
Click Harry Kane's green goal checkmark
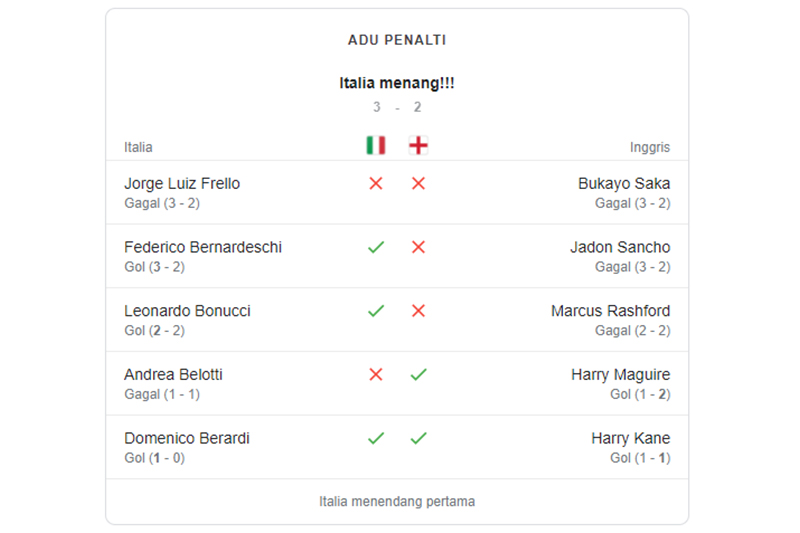point(418,438)
